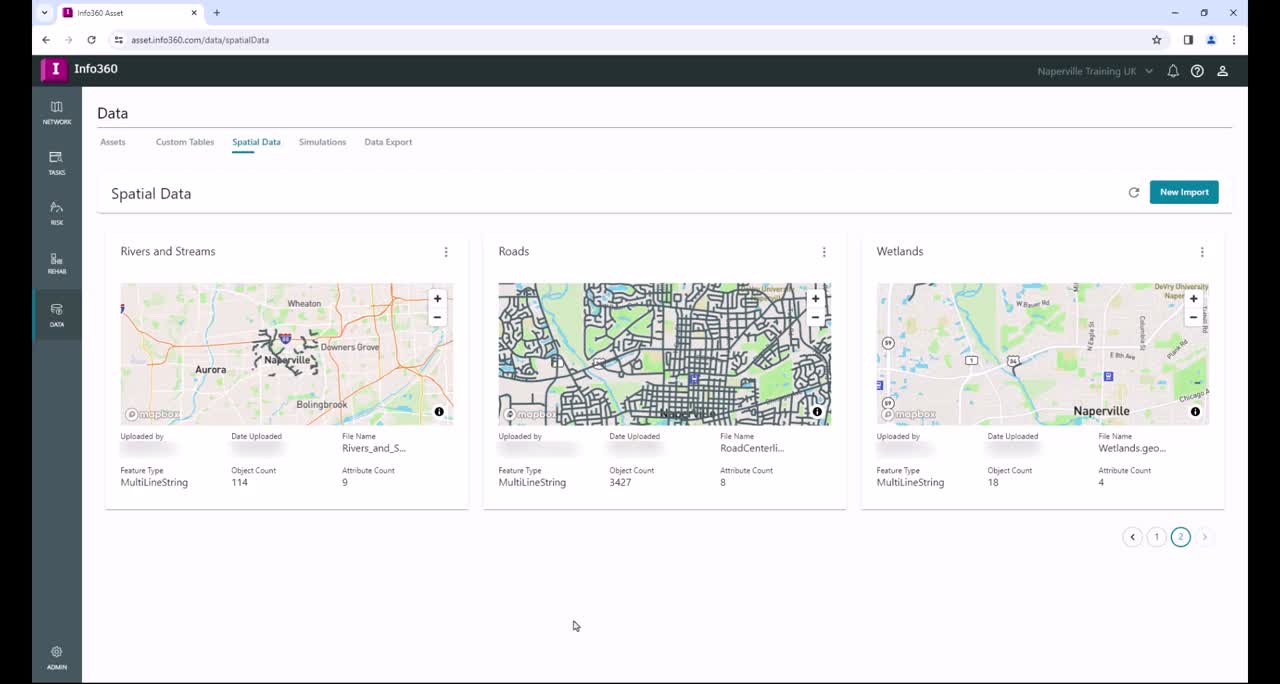Select page 2 in pagination
This screenshot has width=1280, height=684.
[1180, 537]
